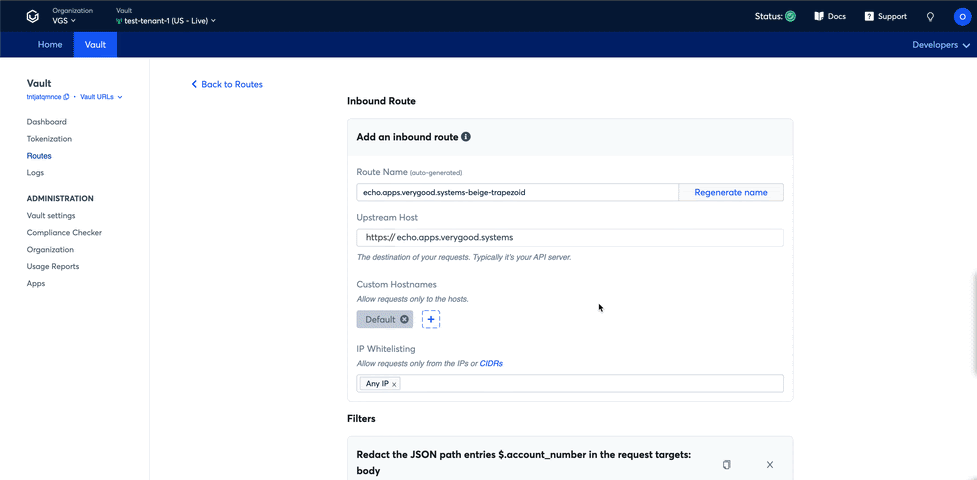The width and height of the screenshot is (977, 480).
Task: Click the IP Whitelisting input field
Action: click(x=570, y=383)
